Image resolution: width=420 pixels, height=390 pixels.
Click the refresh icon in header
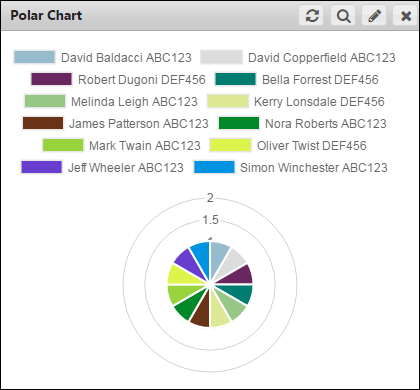pyautogui.click(x=311, y=15)
